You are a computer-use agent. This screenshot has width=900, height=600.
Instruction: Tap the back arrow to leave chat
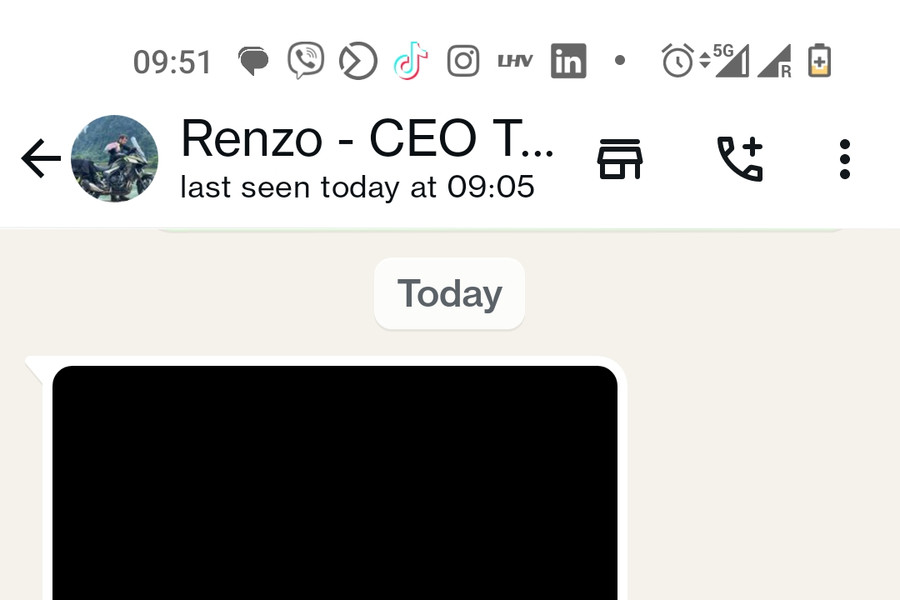(x=40, y=159)
